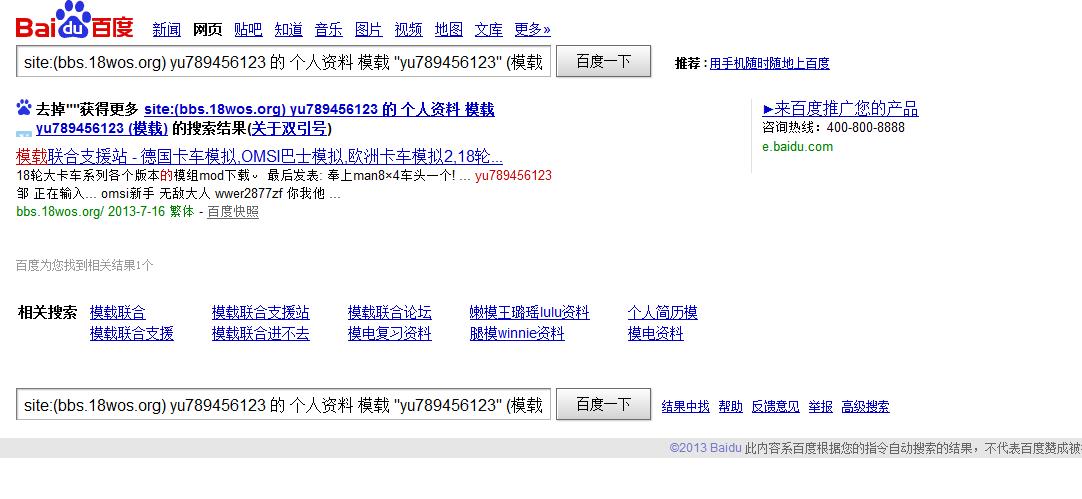Open 来百度推广您的产品 ad link
Viewport: 1082px width, 499px height.
click(x=840, y=109)
